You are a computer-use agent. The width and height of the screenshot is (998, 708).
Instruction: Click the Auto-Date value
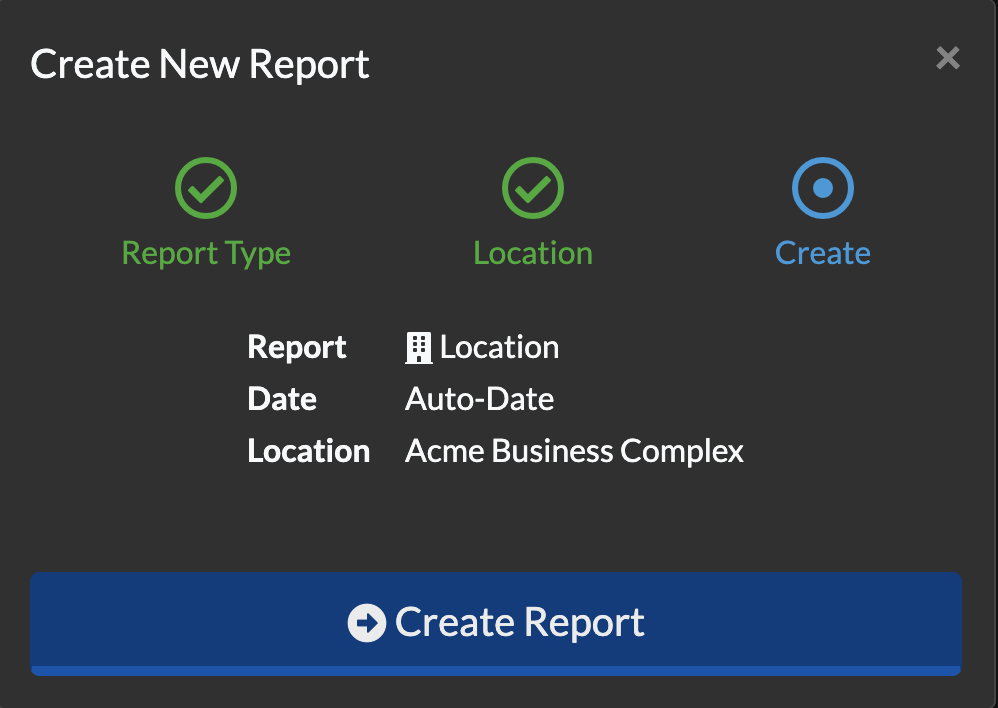[x=478, y=398]
